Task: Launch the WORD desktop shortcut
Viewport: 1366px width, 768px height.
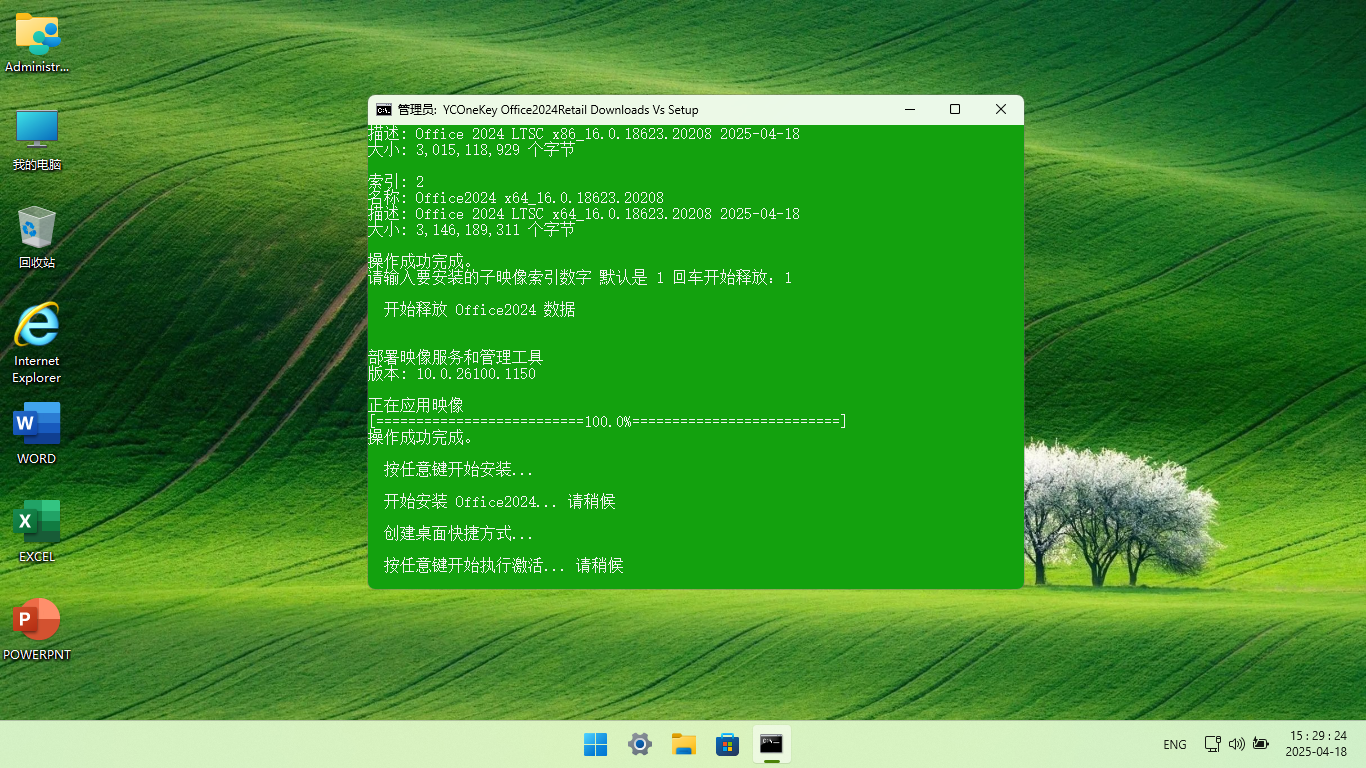Action: [37, 433]
